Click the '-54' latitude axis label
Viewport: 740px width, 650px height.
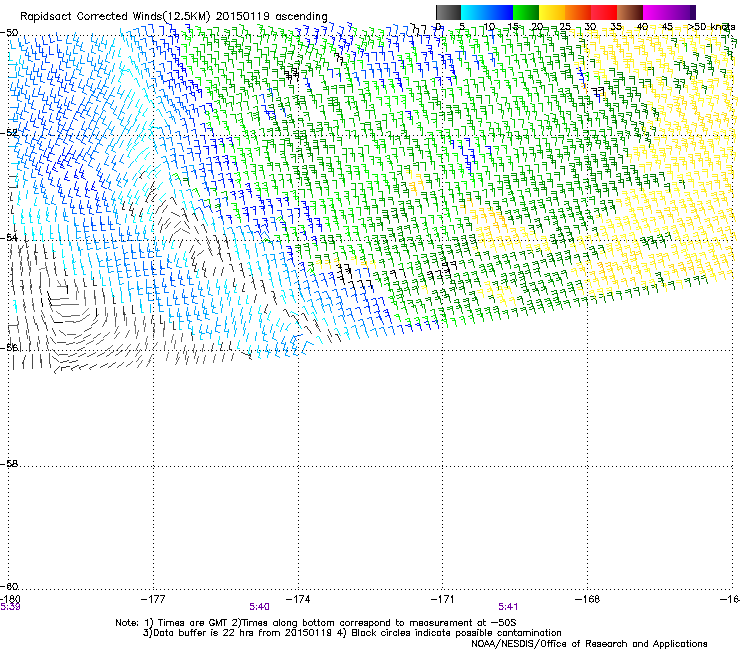9,238
